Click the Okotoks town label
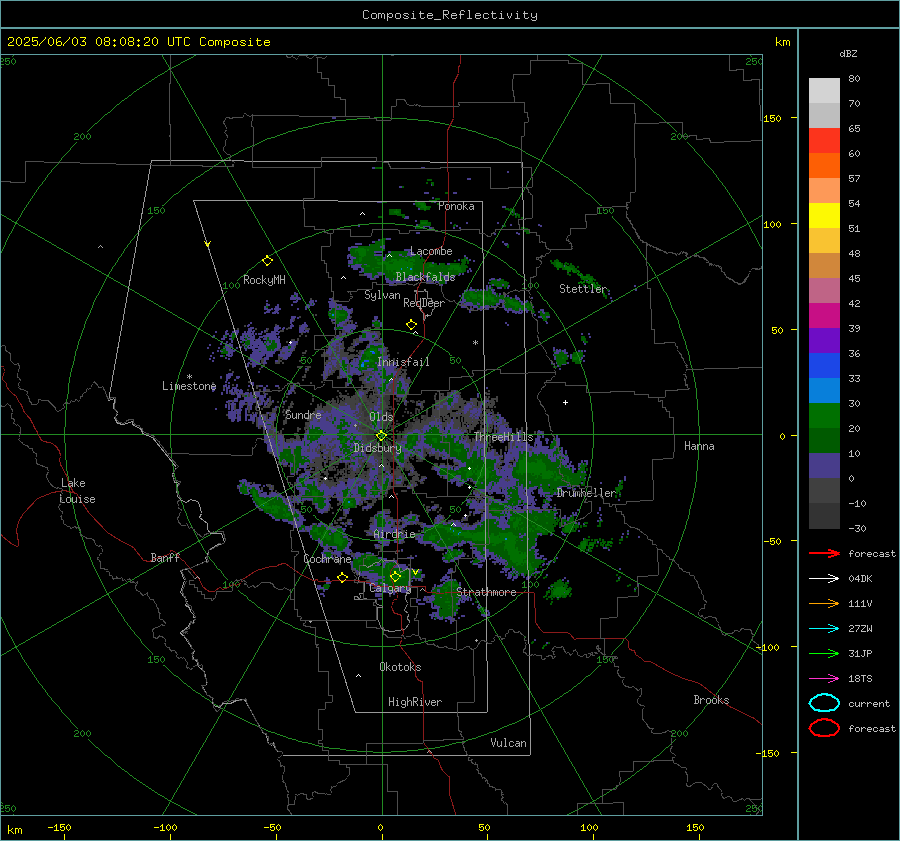This screenshot has height=841, width=900. pyautogui.click(x=400, y=667)
